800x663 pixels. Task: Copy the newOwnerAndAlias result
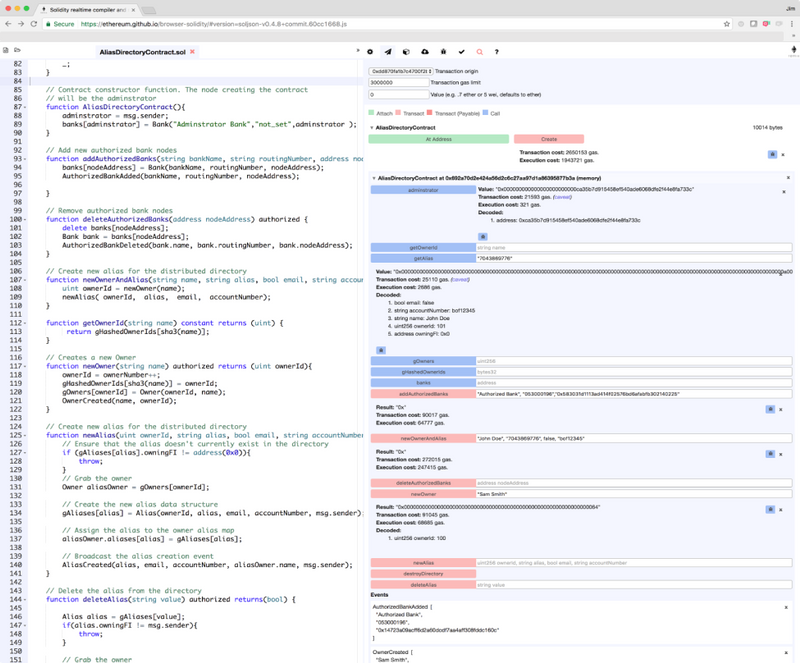pyautogui.click(x=770, y=454)
